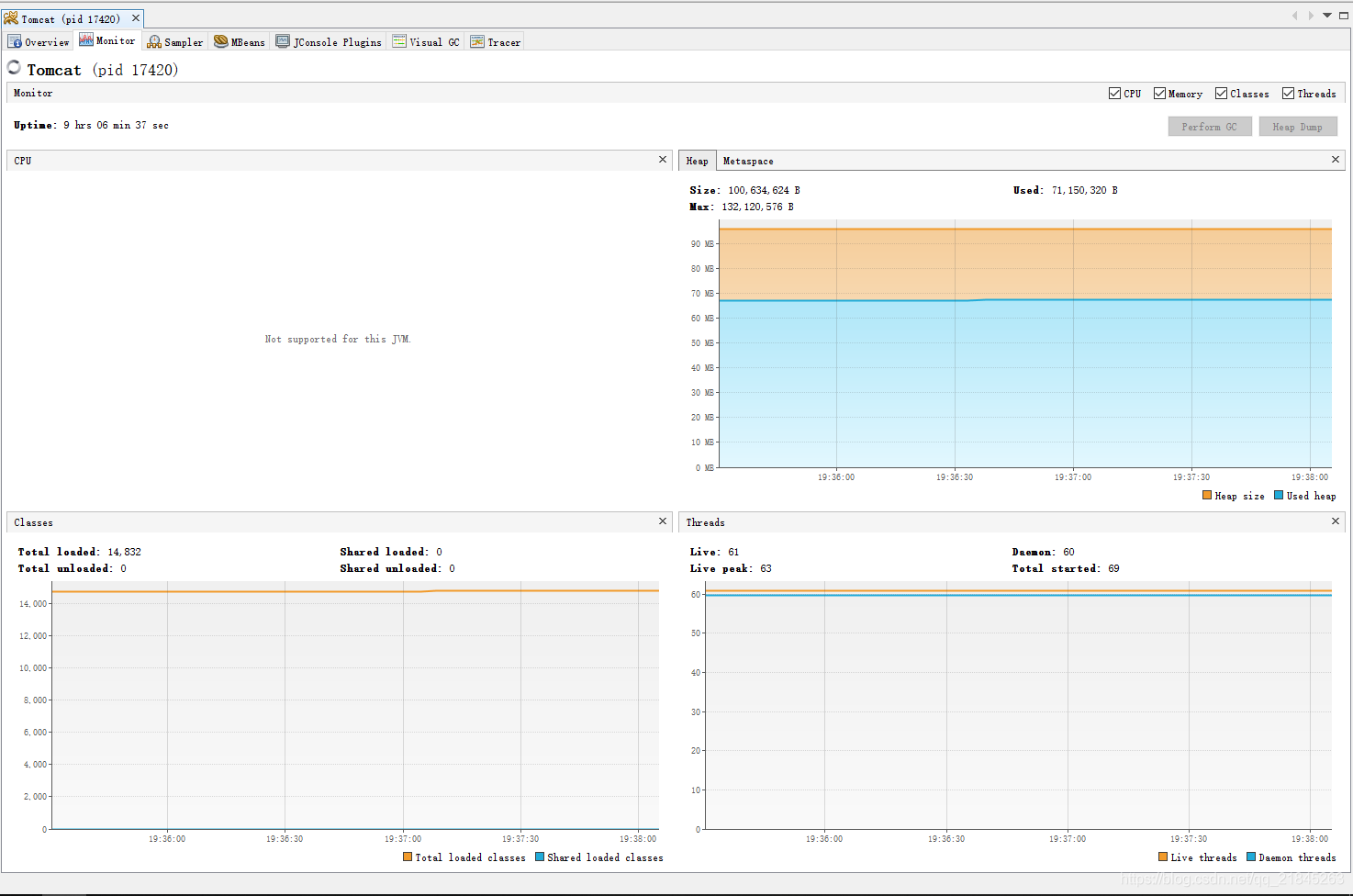The width and height of the screenshot is (1353, 896).
Task: Click the MBeans bean icon
Action: [x=220, y=41]
